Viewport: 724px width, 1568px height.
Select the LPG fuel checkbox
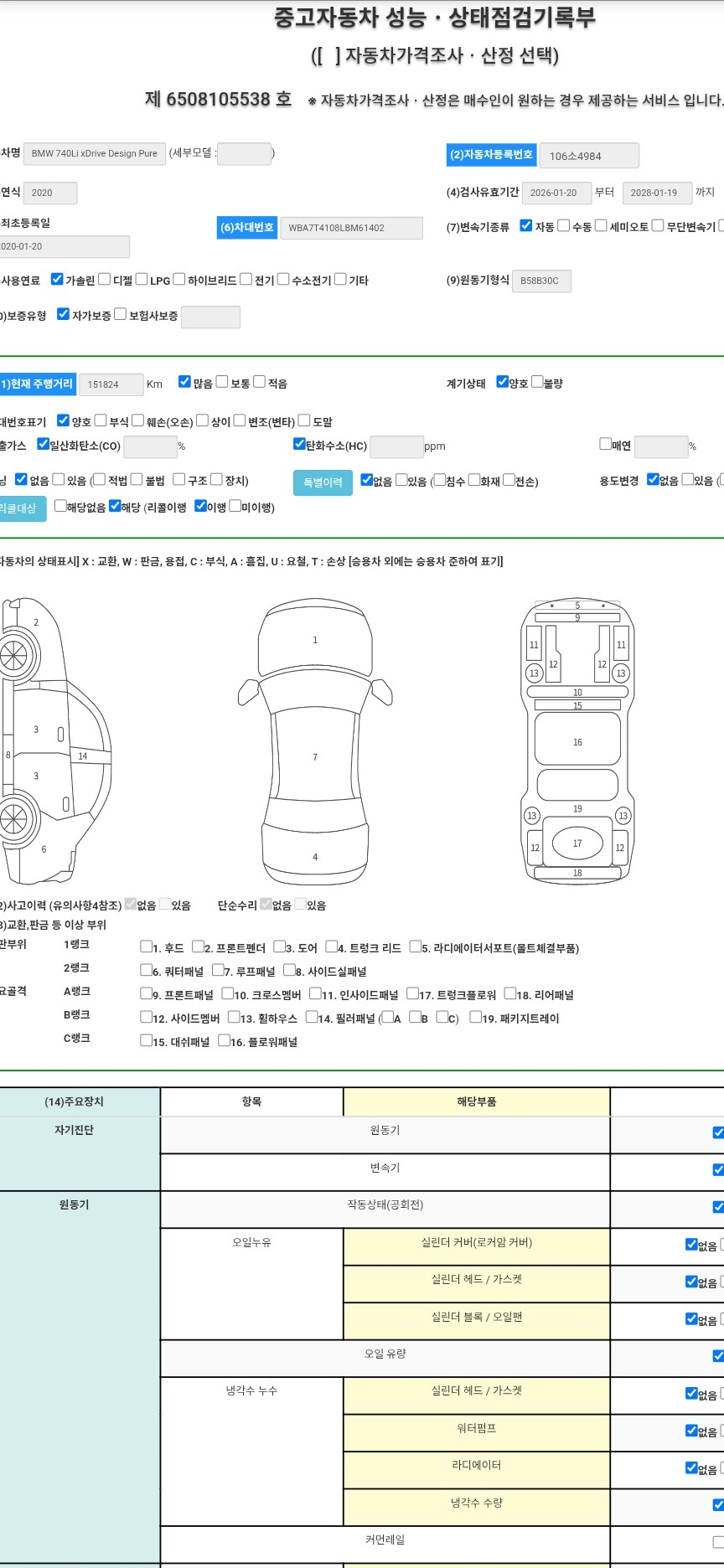[x=142, y=279]
